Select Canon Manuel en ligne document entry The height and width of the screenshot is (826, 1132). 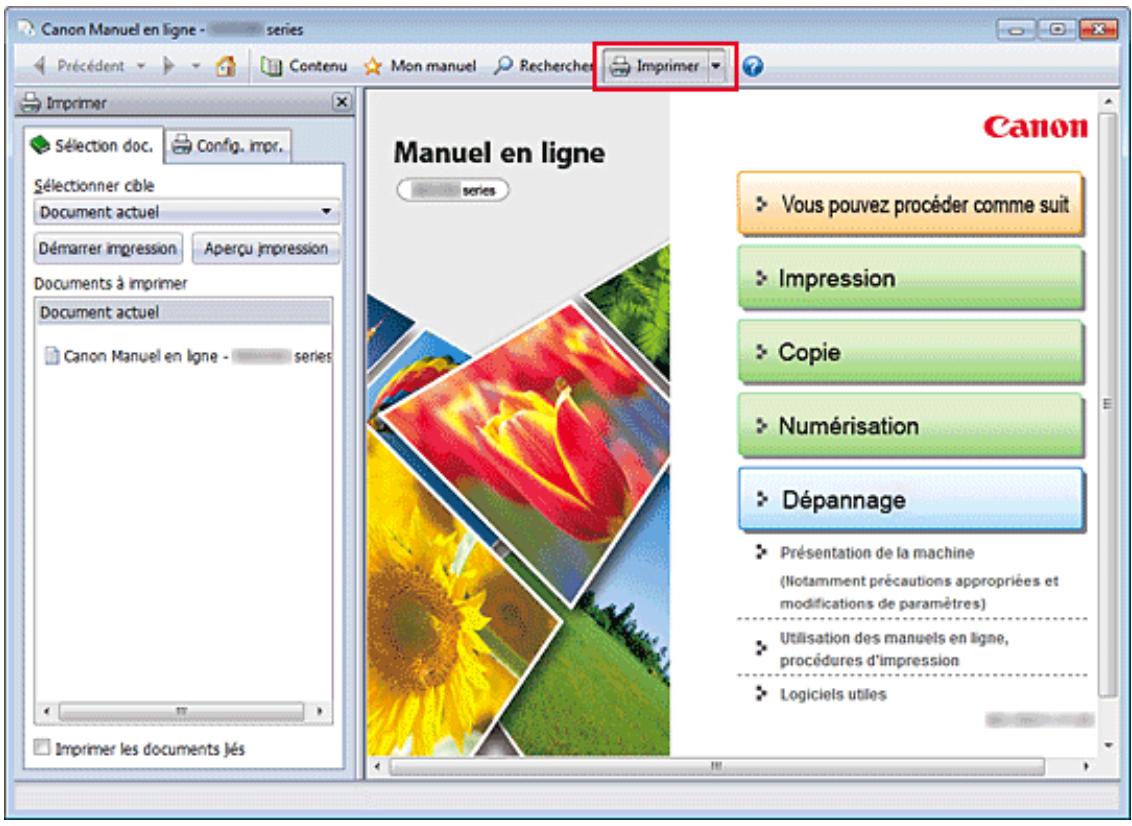pos(187,356)
